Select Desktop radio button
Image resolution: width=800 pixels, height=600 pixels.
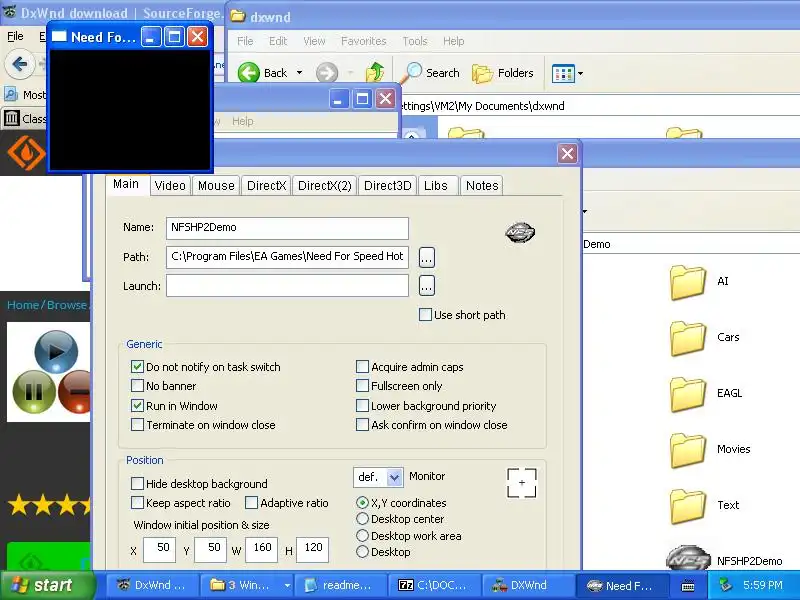[362, 552]
